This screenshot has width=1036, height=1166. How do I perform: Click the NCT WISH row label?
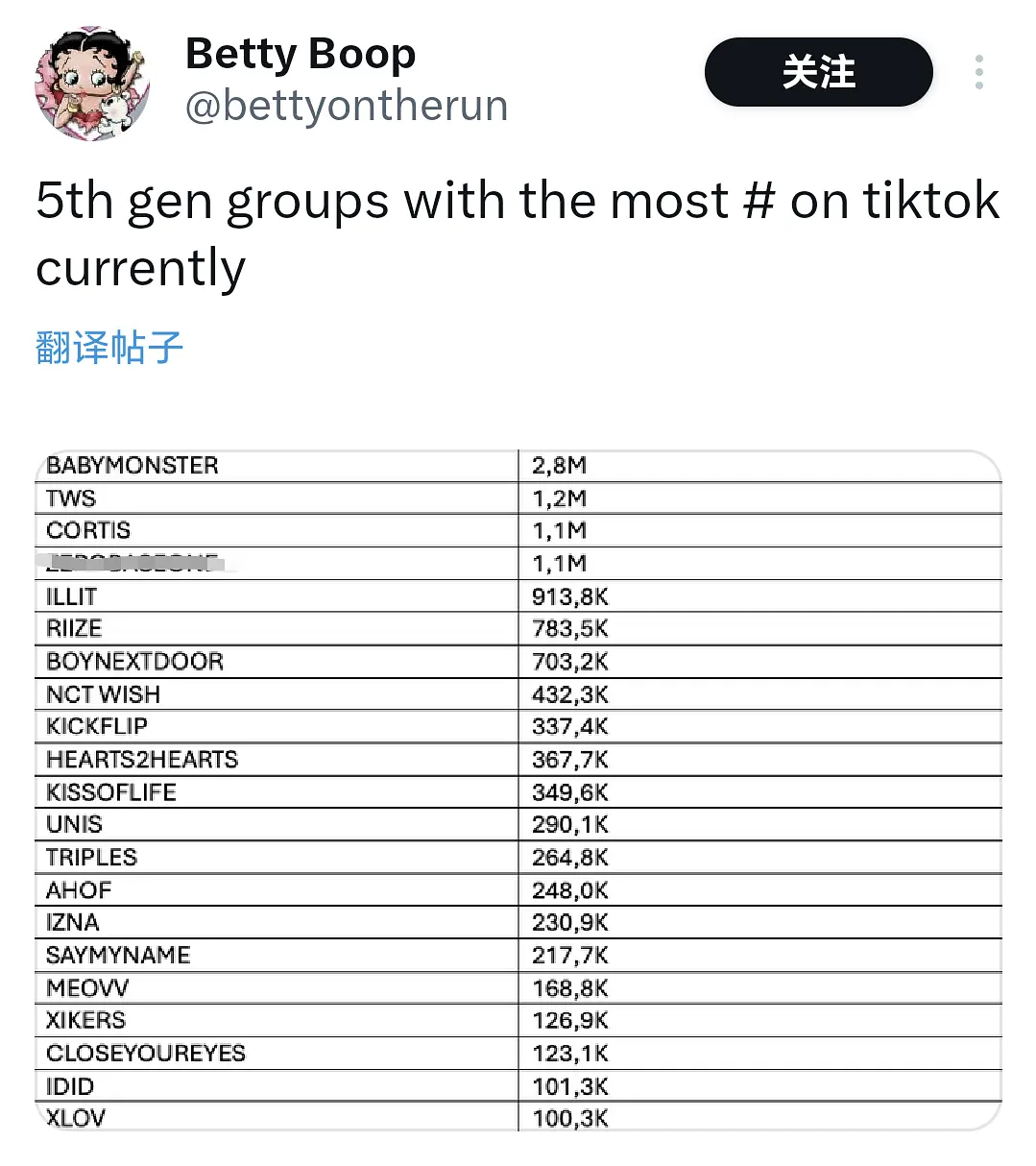click(x=104, y=694)
